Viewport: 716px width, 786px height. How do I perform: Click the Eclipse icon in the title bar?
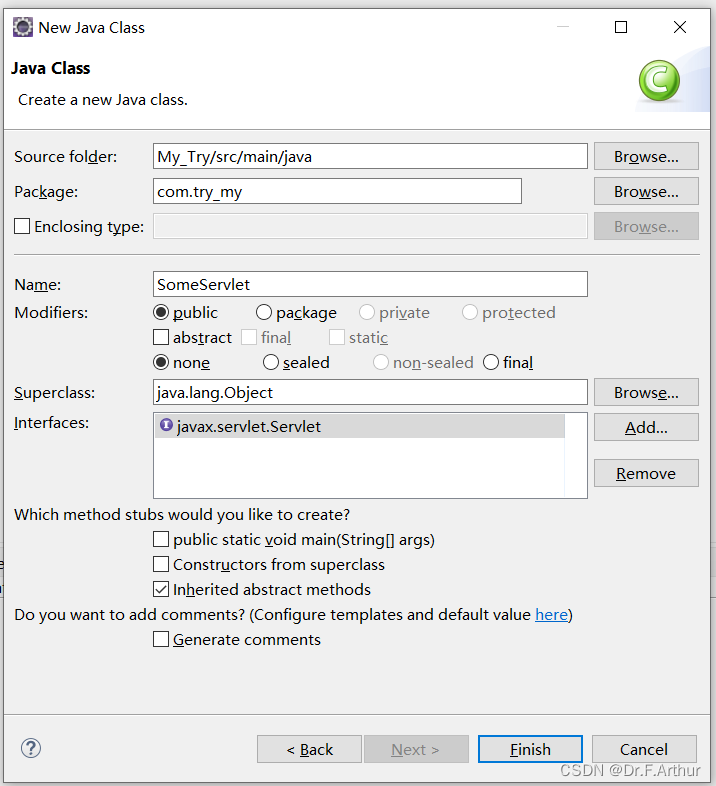23,27
